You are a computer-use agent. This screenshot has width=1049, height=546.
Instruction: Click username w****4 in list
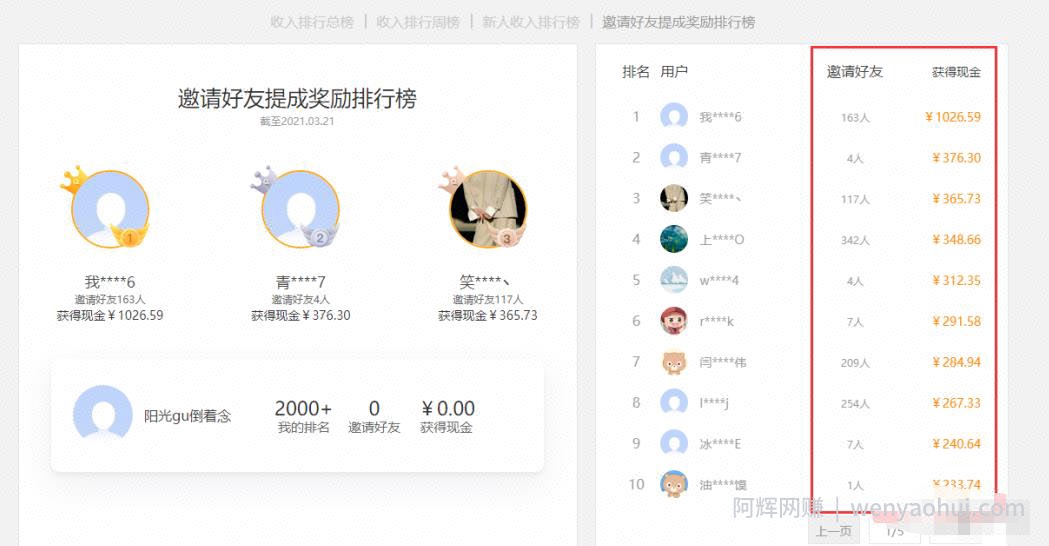coord(719,280)
